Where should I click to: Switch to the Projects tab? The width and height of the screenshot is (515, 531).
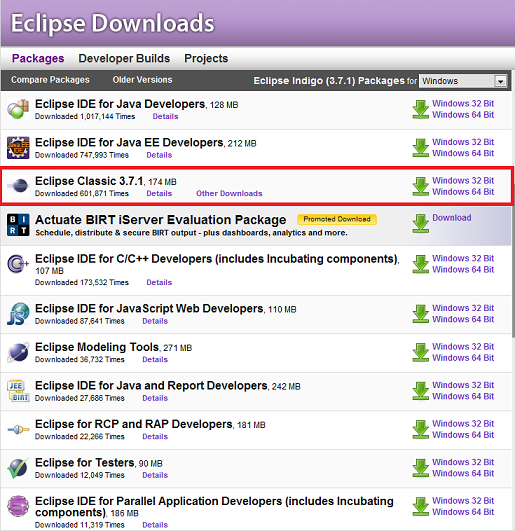click(206, 58)
